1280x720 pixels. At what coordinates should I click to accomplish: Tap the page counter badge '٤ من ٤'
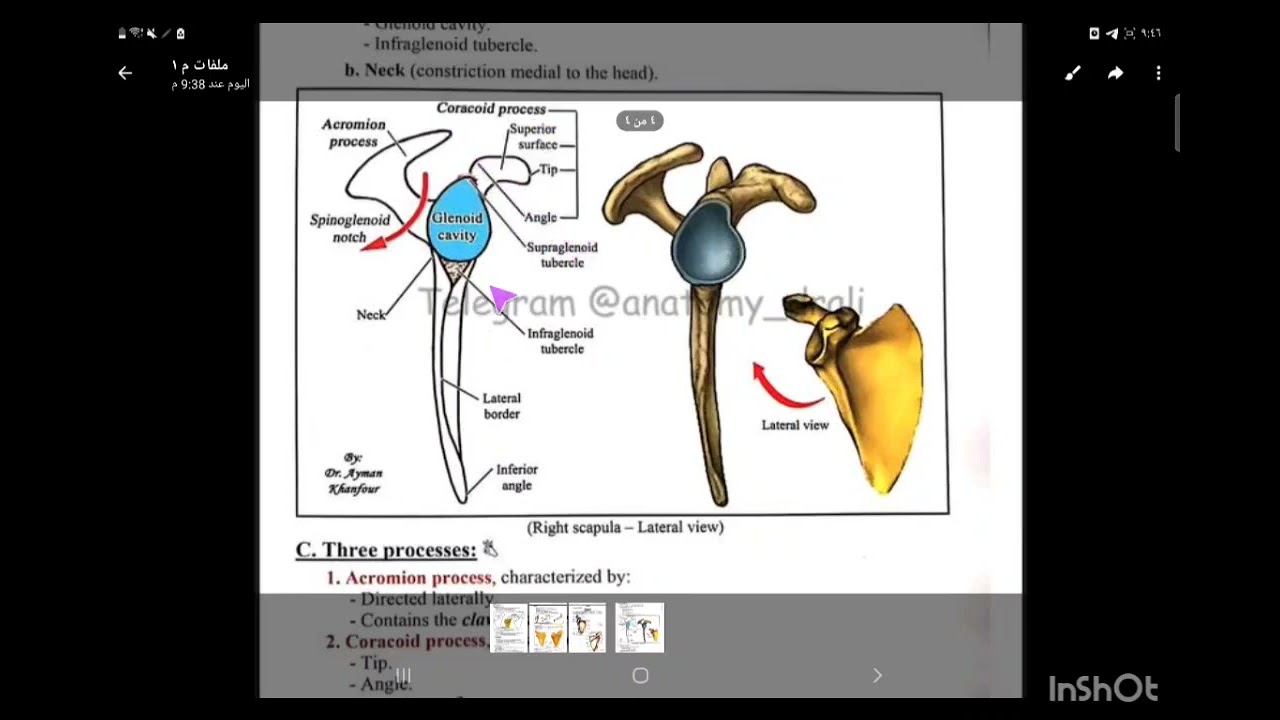point(640,120)
